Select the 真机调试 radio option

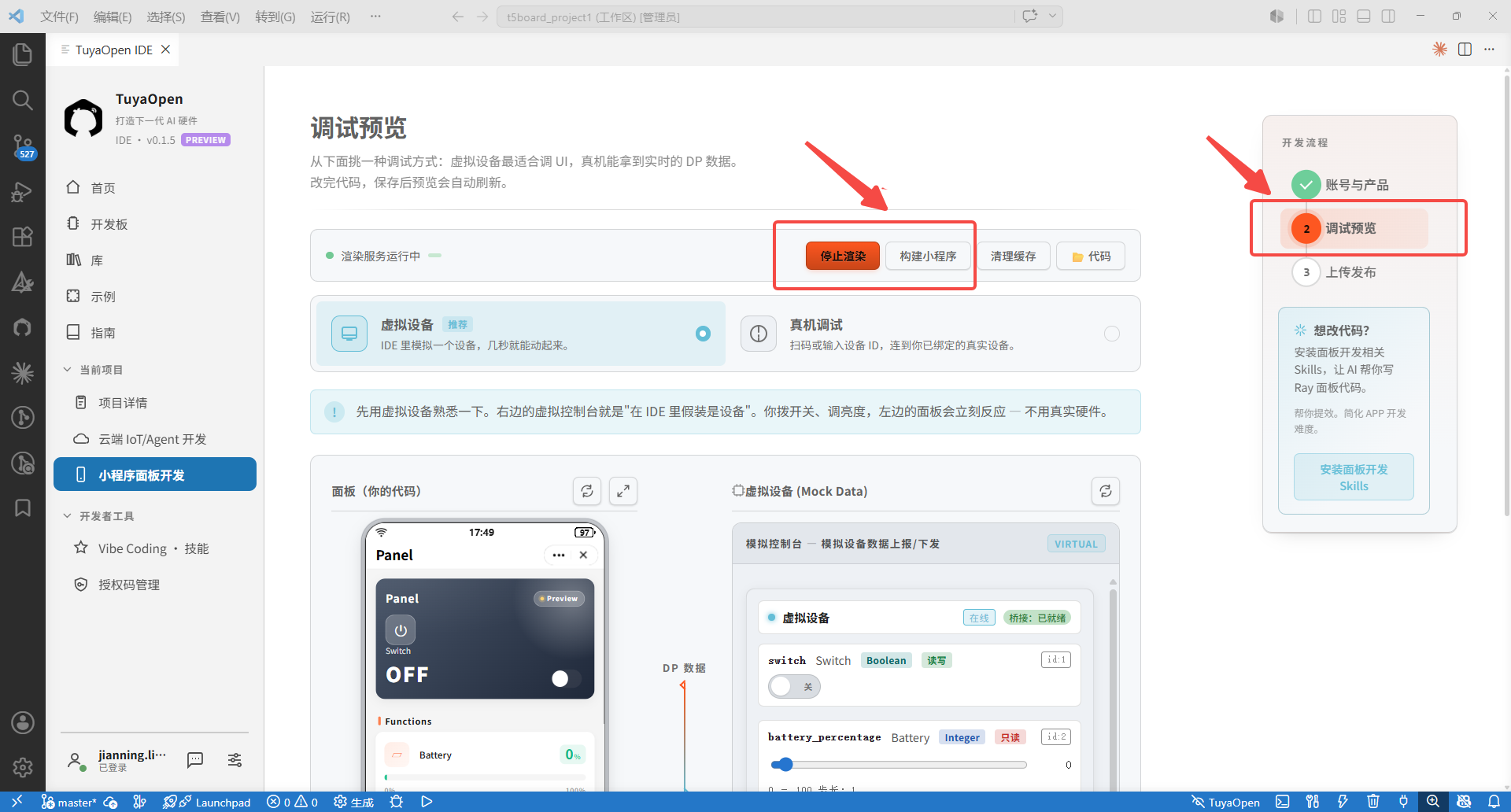click(x=1111, y=334)
